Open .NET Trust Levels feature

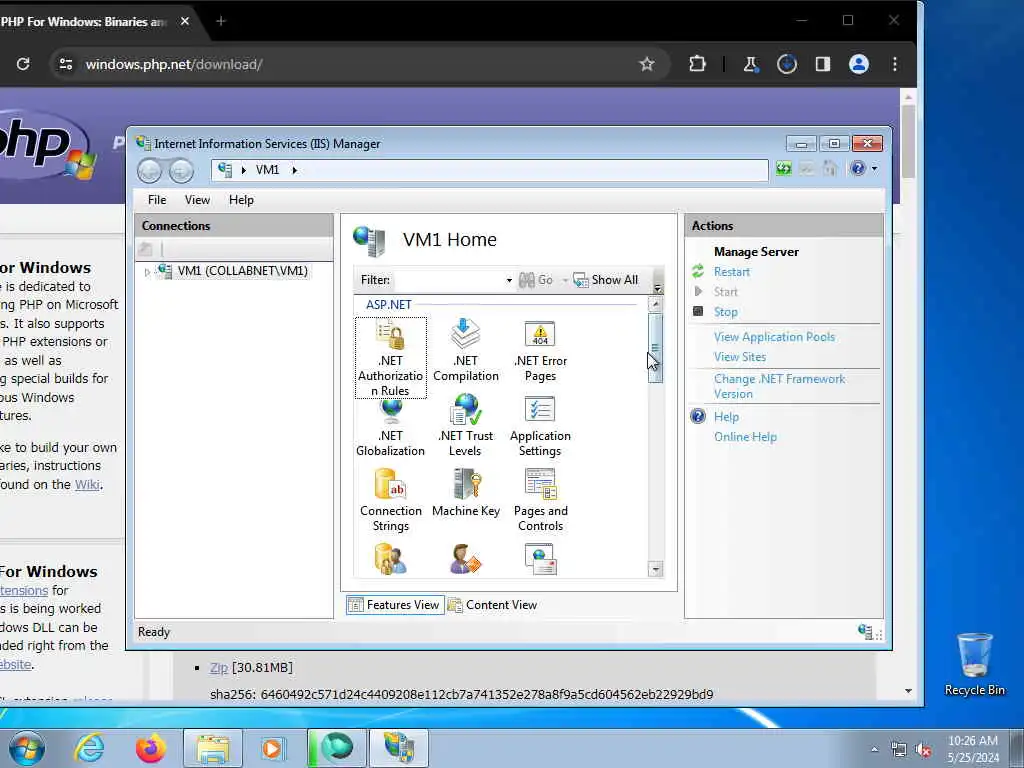pos(466,426)
